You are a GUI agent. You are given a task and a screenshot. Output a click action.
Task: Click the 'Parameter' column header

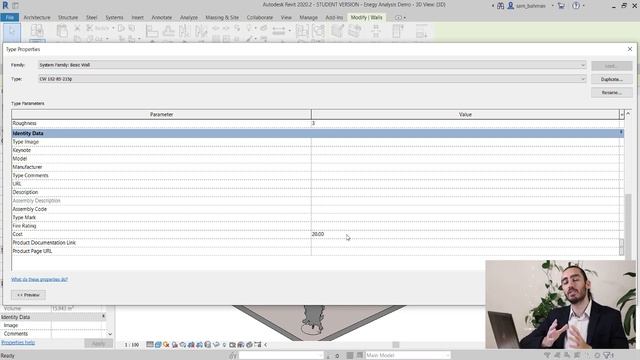tap(161, 114)
